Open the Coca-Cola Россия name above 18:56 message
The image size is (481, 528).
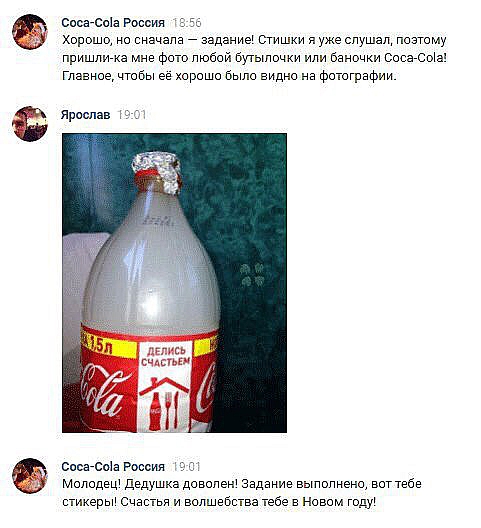coord(113,23)
